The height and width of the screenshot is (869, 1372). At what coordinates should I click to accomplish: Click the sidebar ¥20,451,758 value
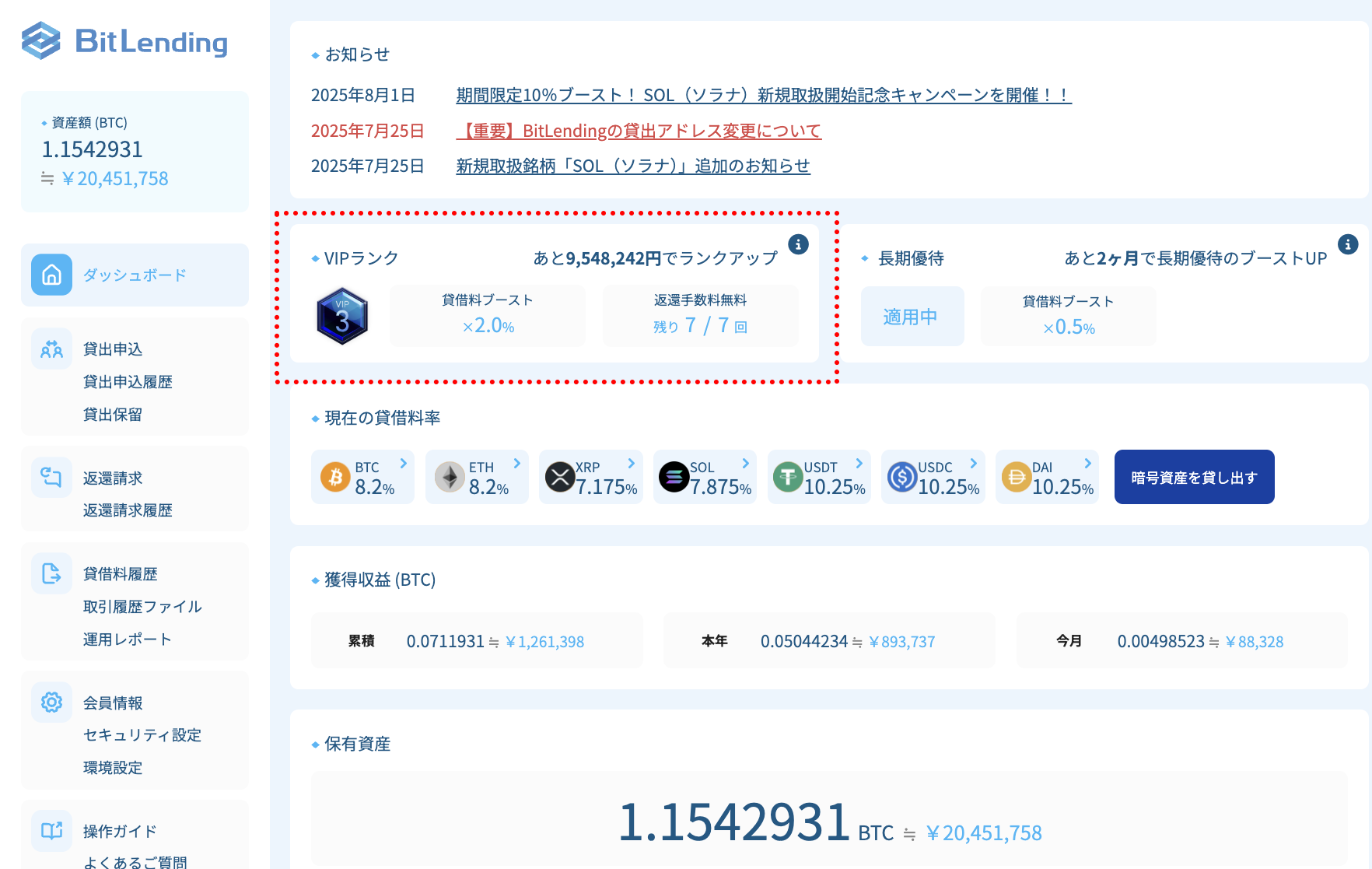pyautogui.click(x=115, y=179)
